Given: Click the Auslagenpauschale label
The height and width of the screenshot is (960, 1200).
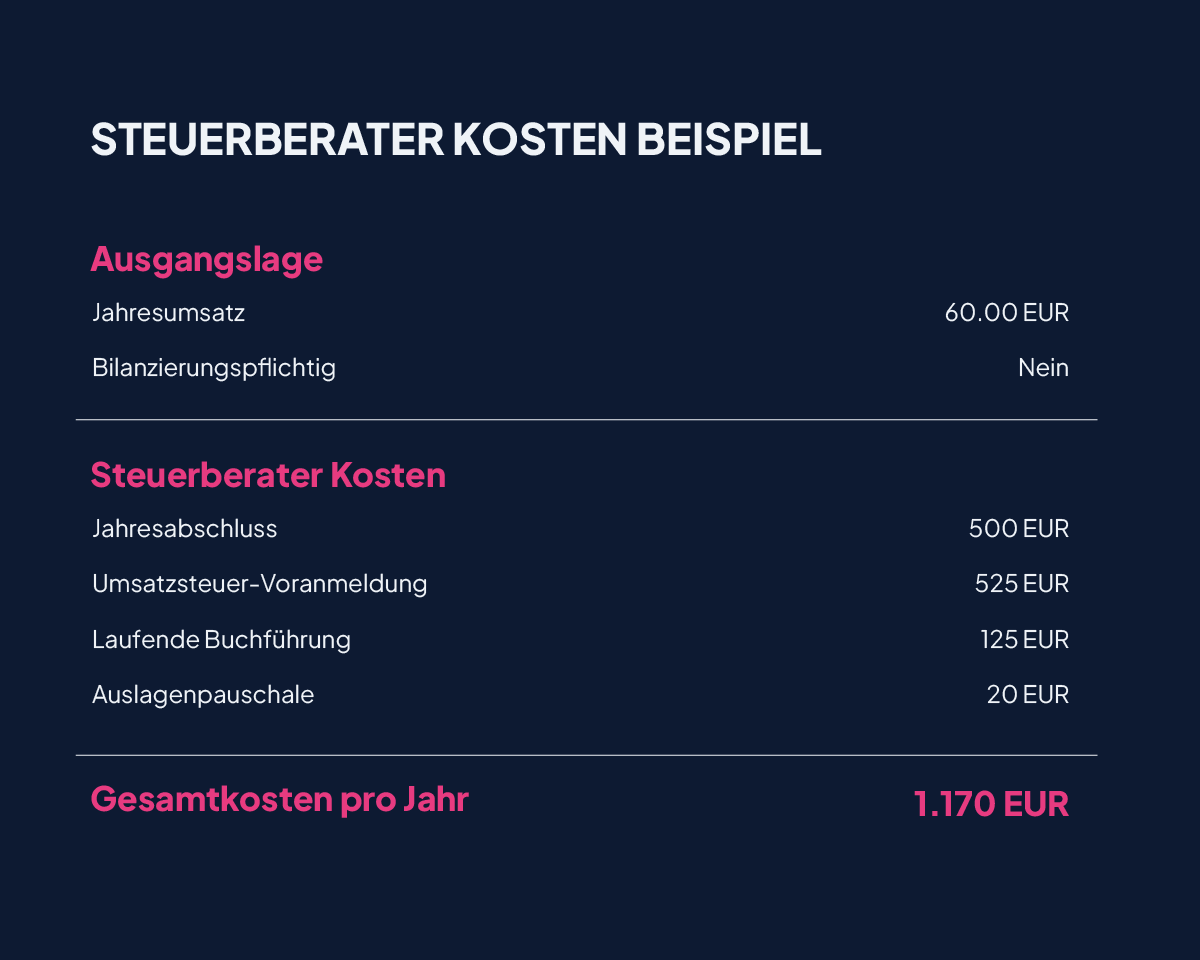Looking at the screenshot, I should 202,694.
